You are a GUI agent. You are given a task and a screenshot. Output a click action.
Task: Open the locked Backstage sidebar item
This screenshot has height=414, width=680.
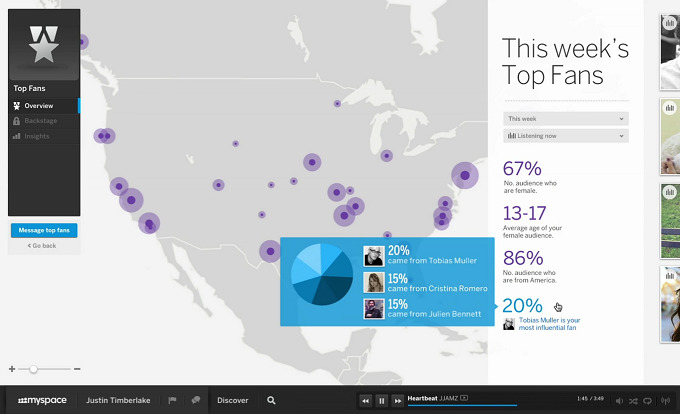(41, 120)
